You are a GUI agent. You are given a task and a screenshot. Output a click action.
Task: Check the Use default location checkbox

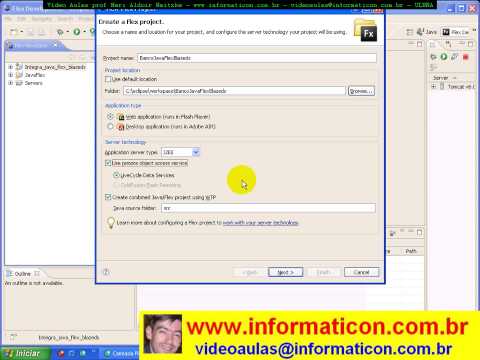click(108, 79)
